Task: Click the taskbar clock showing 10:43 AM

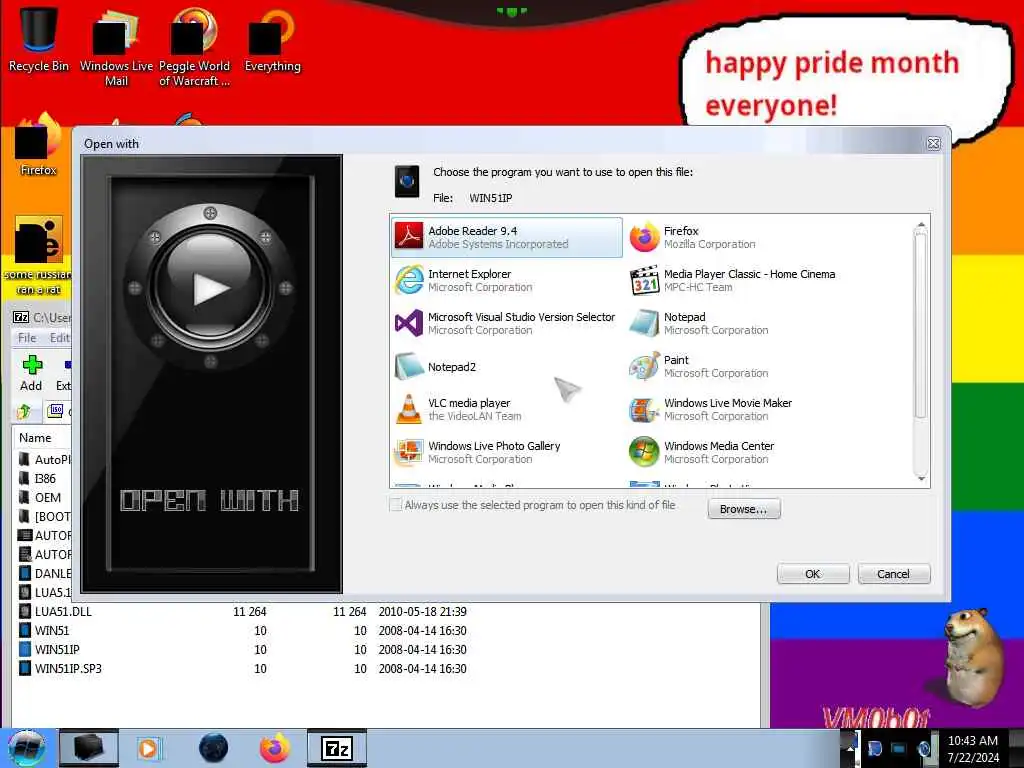Action: (x=973, y=748)
